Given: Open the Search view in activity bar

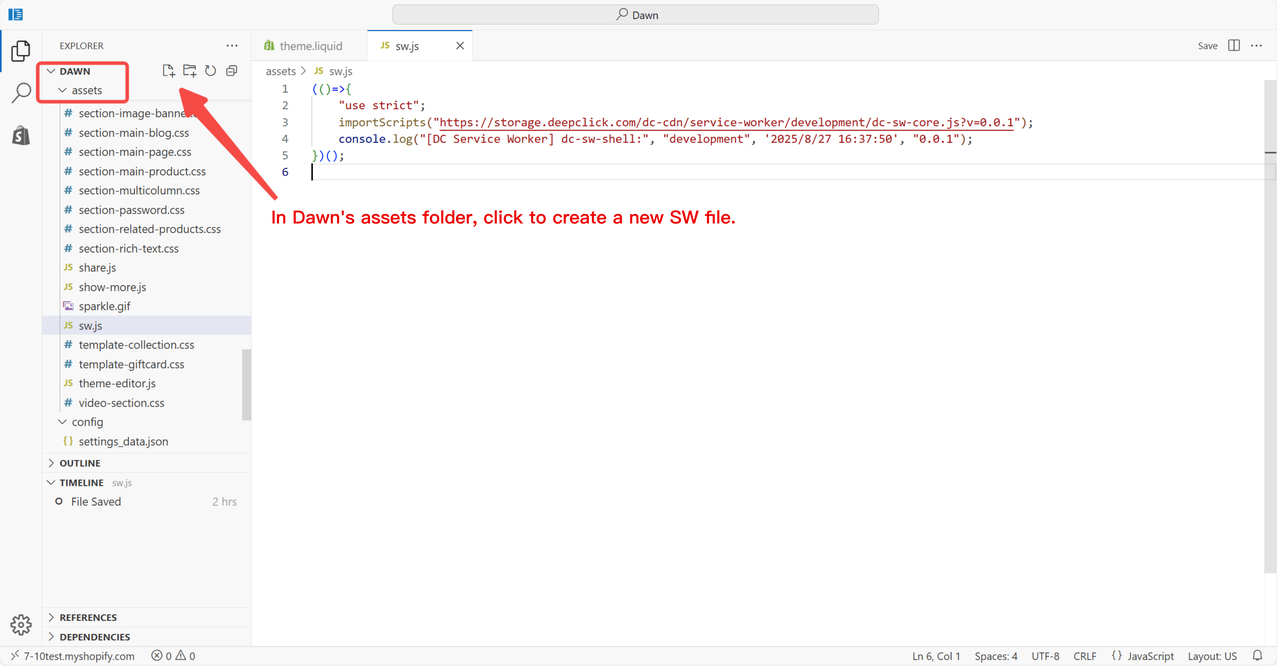Looking at the screenshot, I should pos(21,94).
